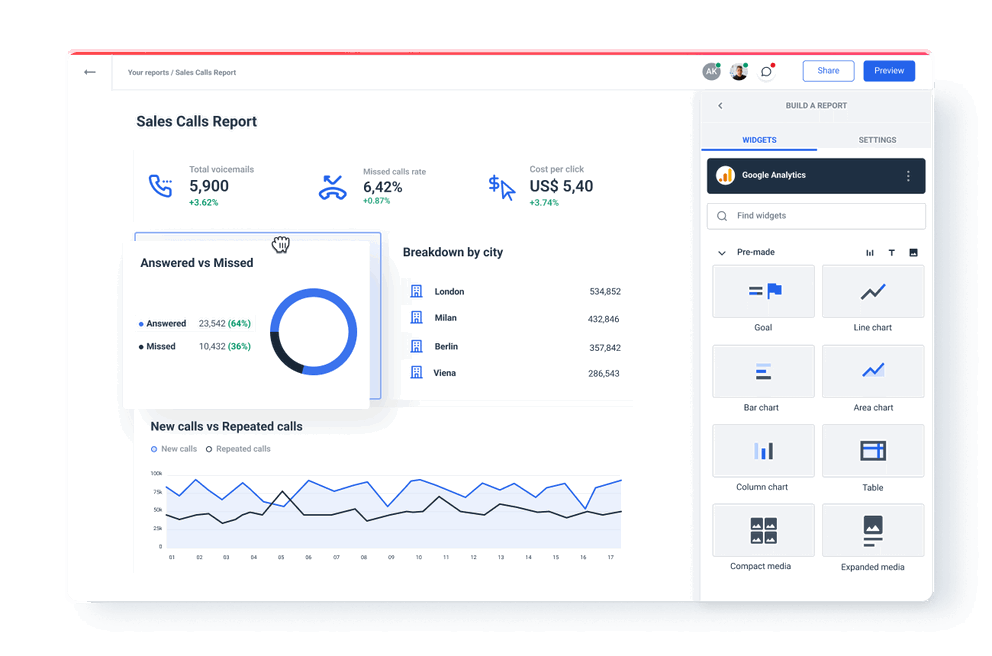
Task: Click the Preview button
Action: [888, 70]
